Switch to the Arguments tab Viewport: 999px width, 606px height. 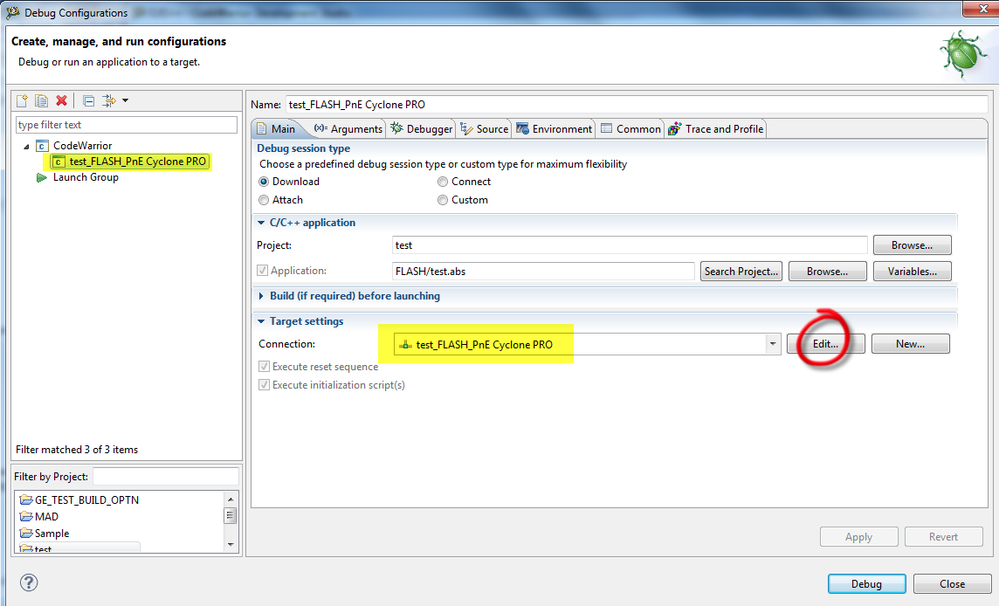(348, 129)
